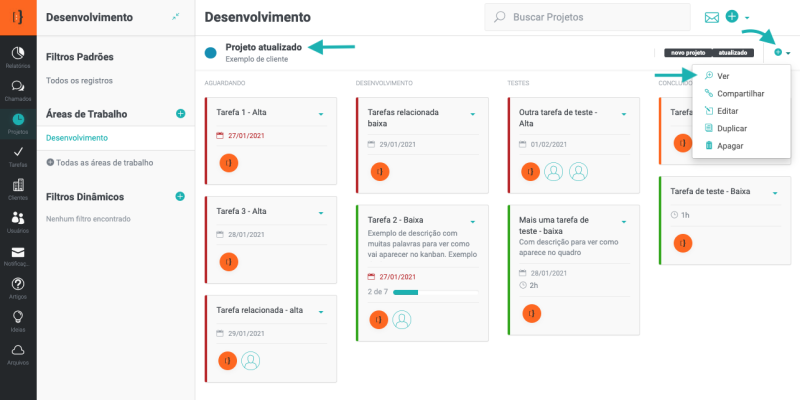800x400 pixels.
Task: Open Clientes building icon in sidebar
Action: pyautogui.click(x=18, y=188)
